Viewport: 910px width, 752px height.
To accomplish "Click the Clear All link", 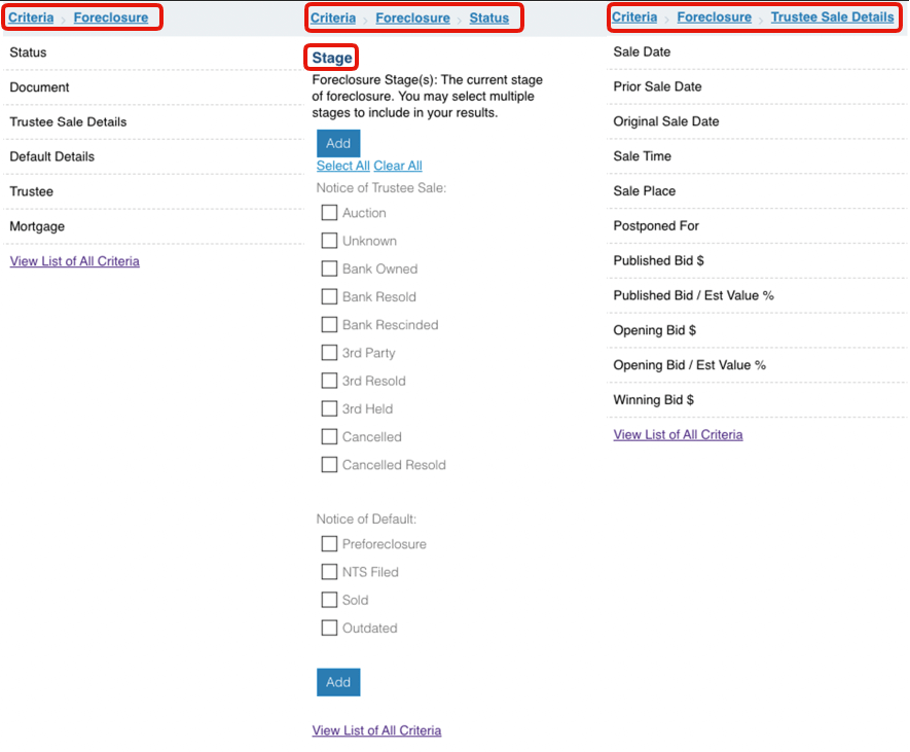I will click(398, 166).
